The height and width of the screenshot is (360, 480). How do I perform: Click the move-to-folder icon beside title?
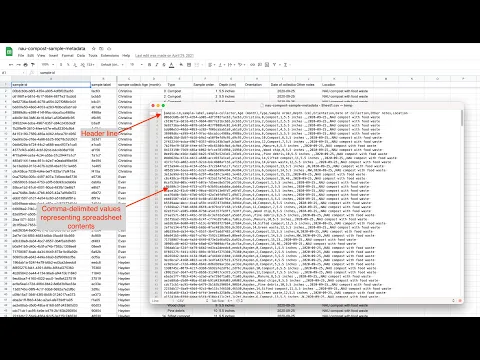tap(101, 49)
